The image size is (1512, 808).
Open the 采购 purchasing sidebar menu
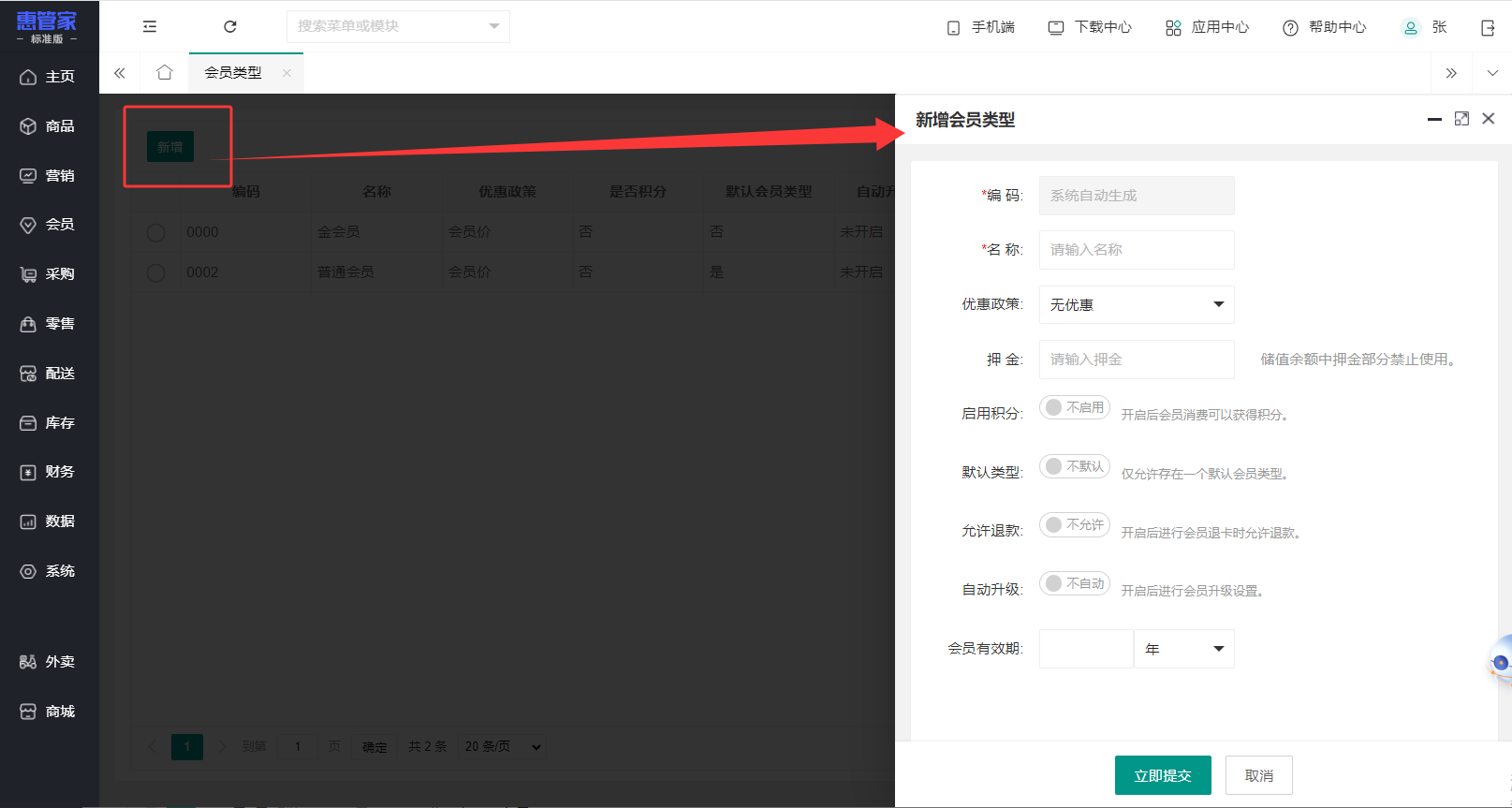click(x=49, y=274)
